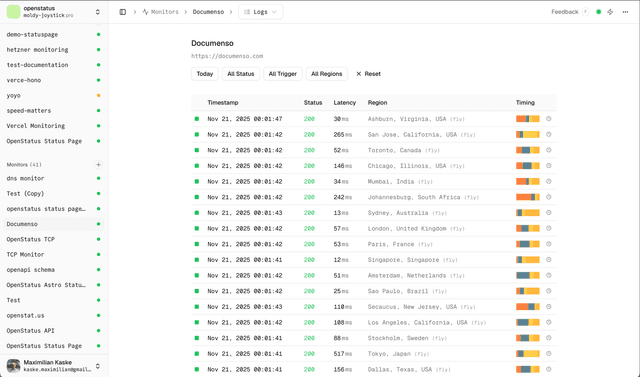640x377 pixels.
Task: Click timing bar for Amsterdam row
Action: 528,275
